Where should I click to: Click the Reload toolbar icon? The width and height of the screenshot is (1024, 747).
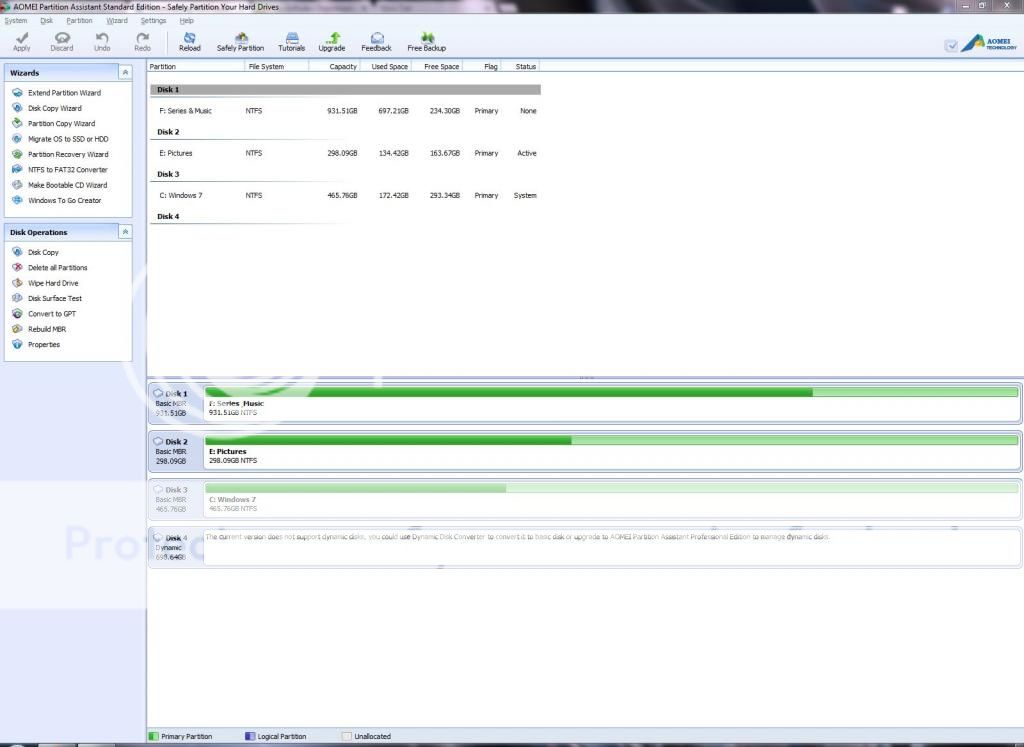click(189, 42)
